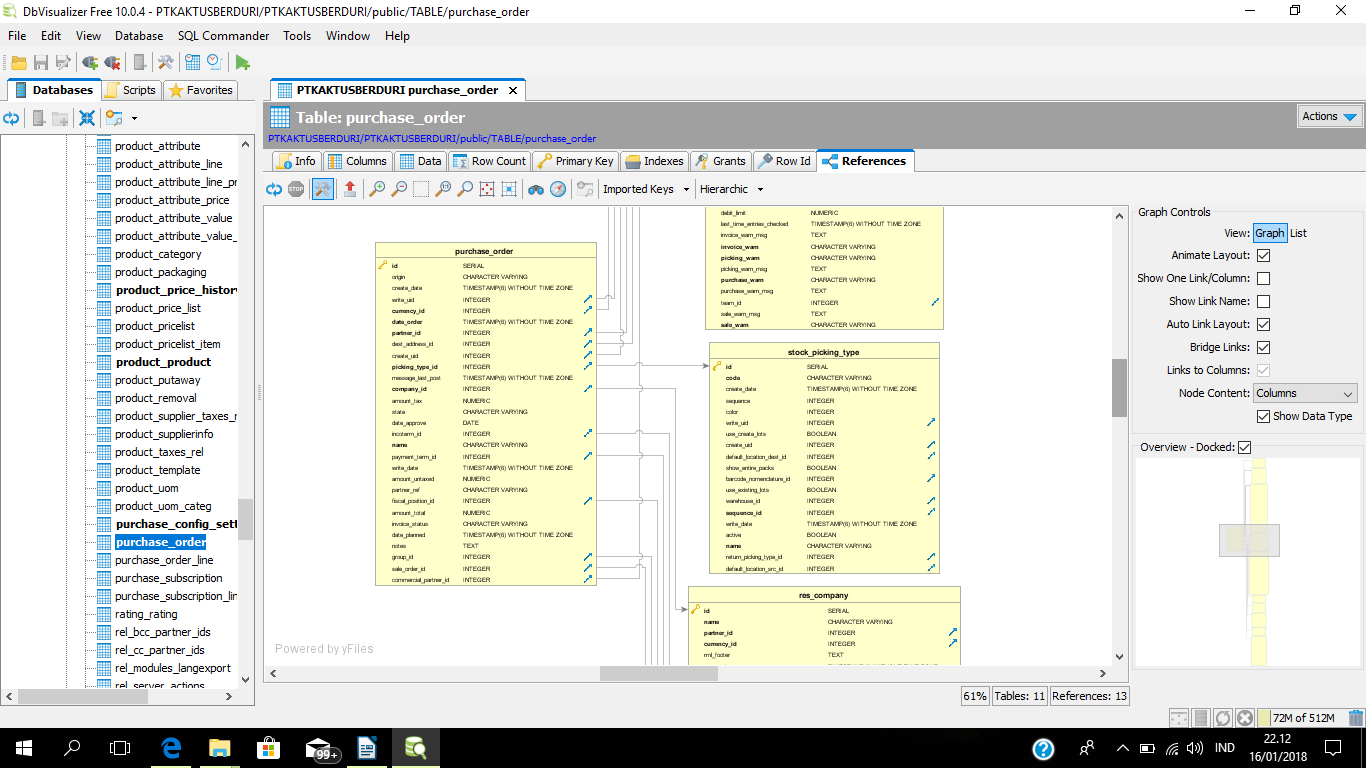1366x768 pixels.
Task: Select product_template table in the tree
Action: [x=158, y=470]
